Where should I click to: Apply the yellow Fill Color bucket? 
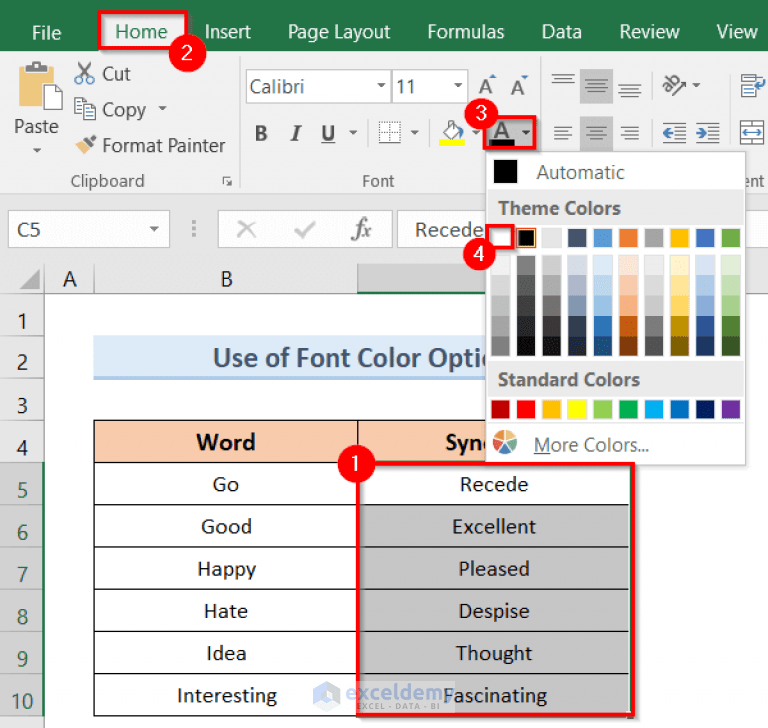click(452, 133)
